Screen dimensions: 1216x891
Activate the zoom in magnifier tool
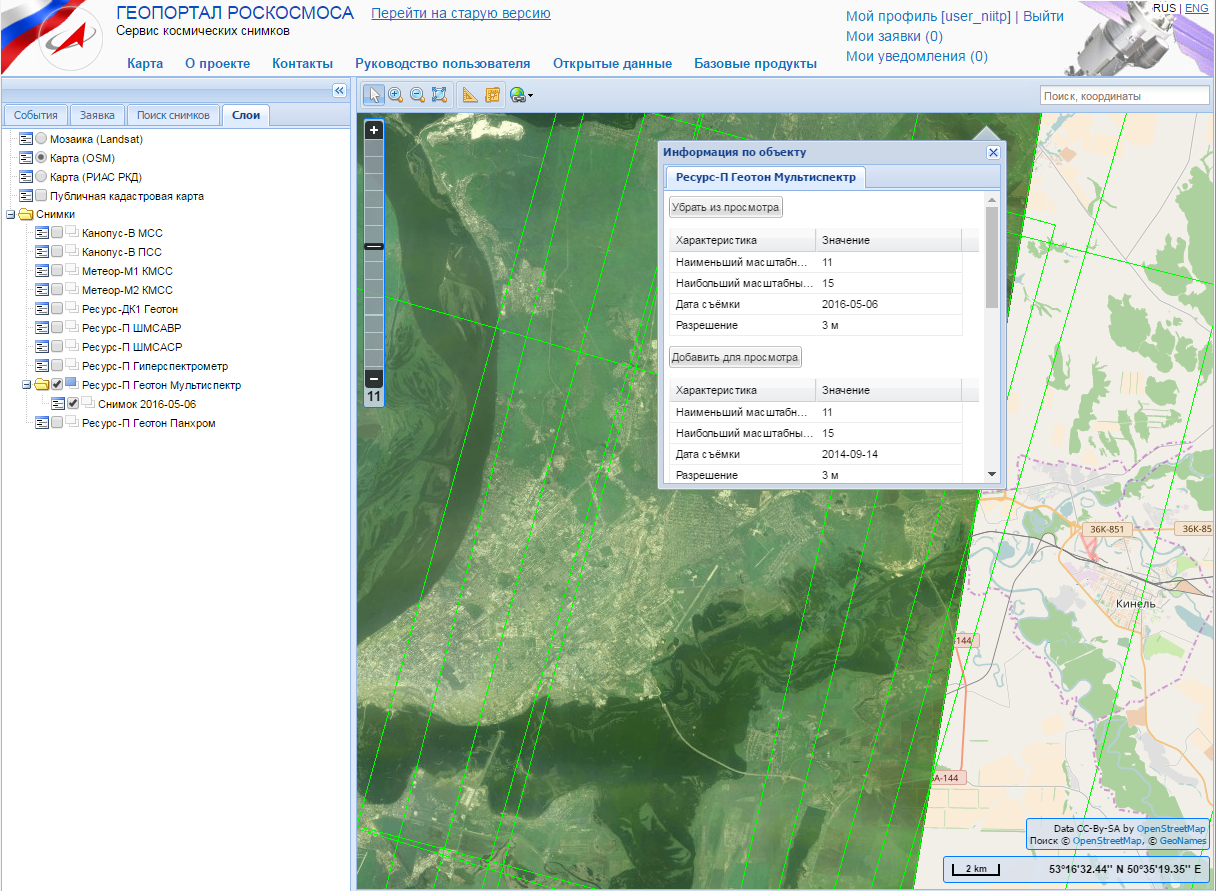pos(396,95)
